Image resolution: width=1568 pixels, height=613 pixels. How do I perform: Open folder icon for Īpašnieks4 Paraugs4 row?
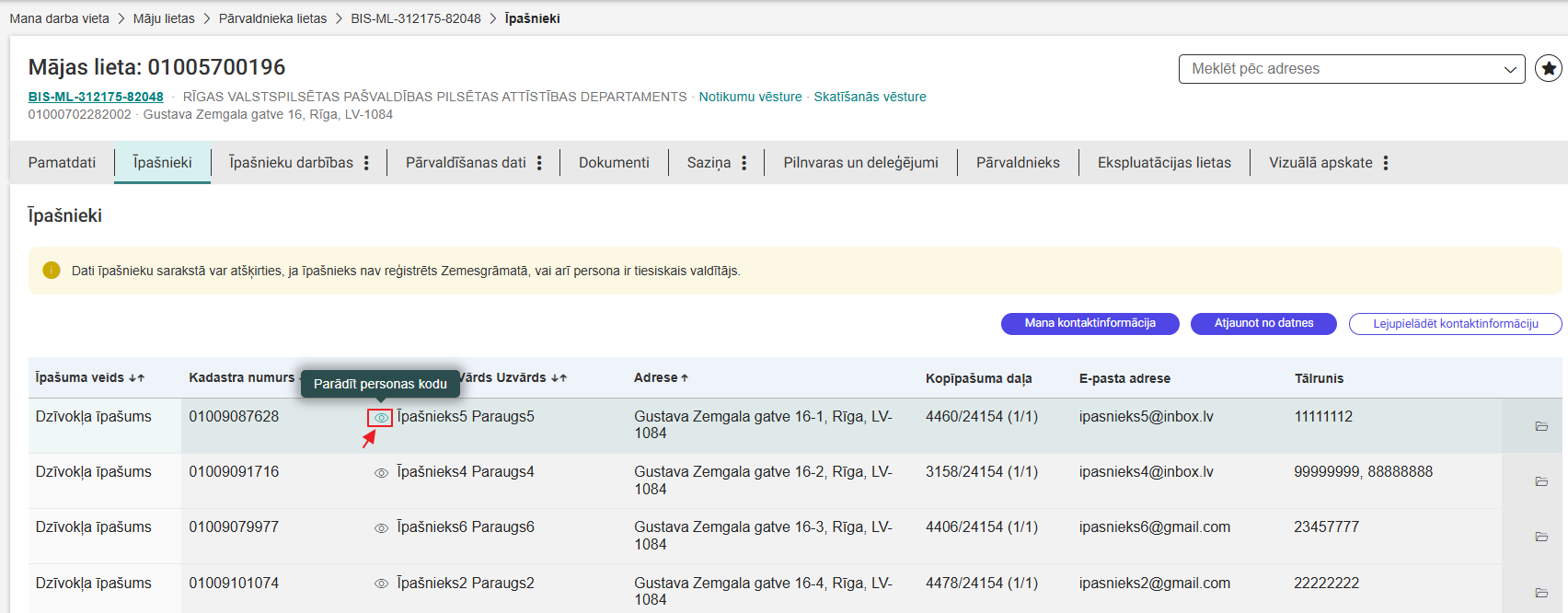point(1541,481)
